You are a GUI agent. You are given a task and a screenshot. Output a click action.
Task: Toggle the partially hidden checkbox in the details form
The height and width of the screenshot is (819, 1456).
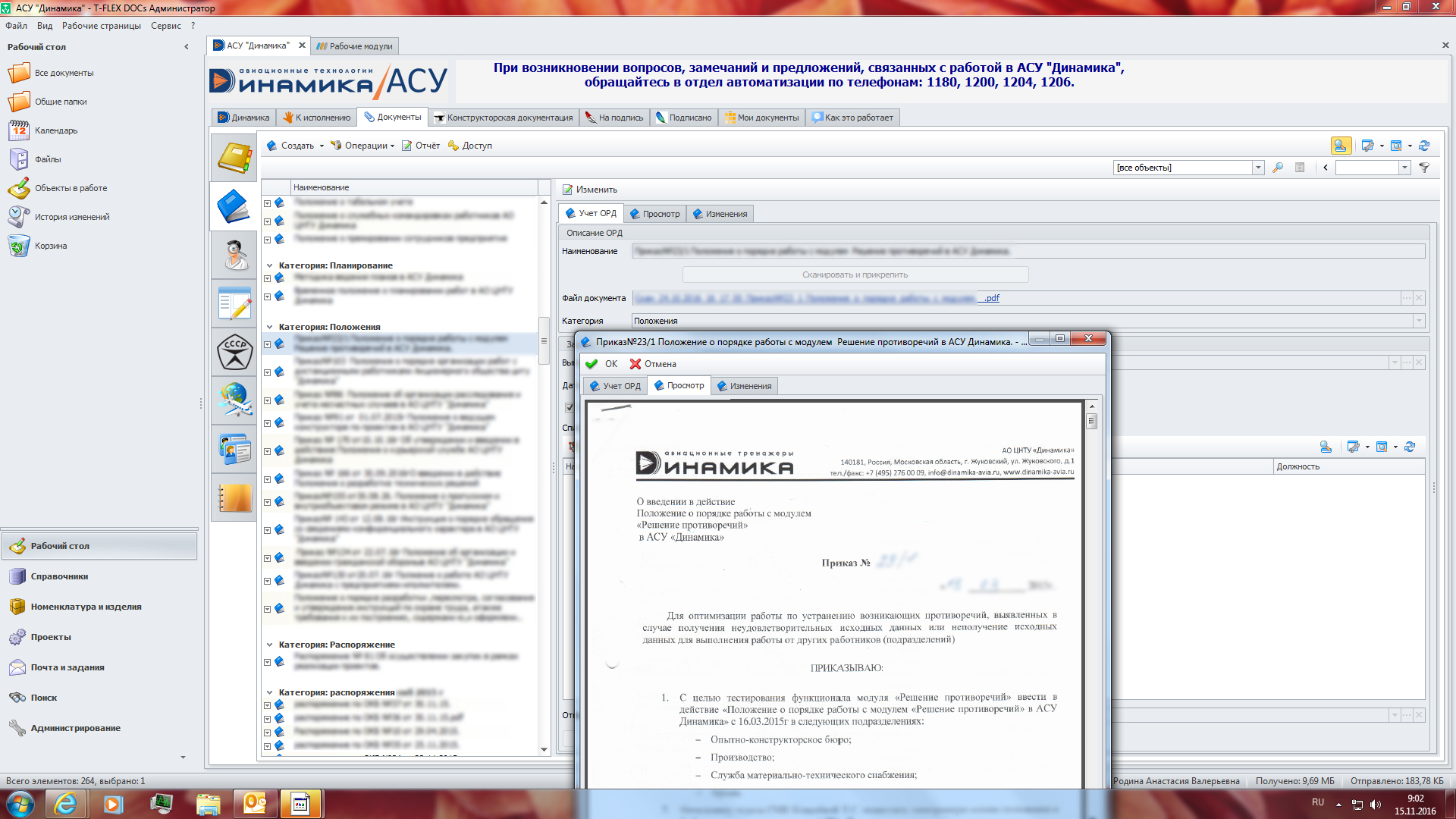pyautogui.click(x=569, y=407)
